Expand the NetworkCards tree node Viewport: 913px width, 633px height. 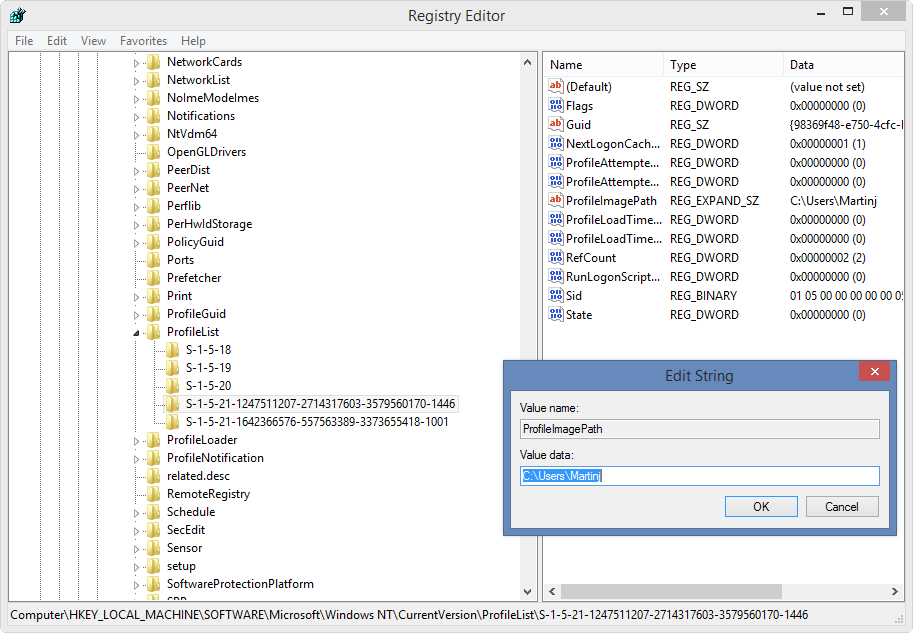point(137,62)
